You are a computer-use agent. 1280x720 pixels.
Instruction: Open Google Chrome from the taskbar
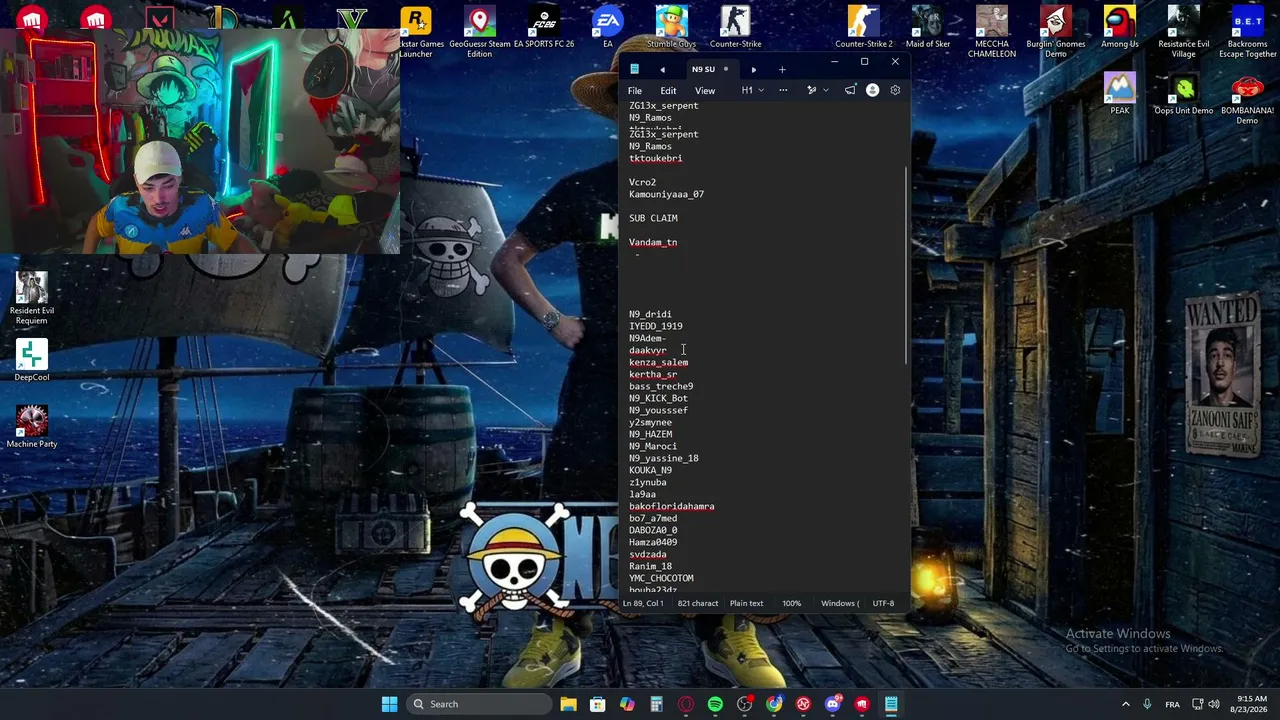774,704
